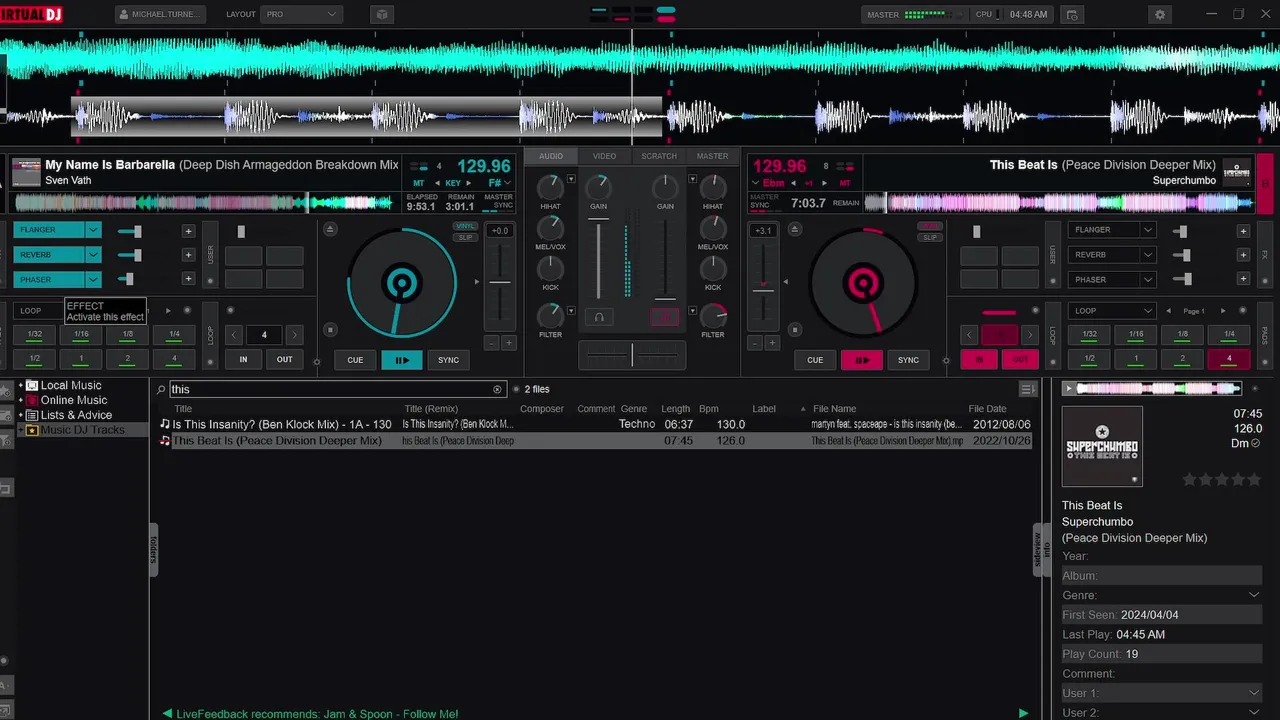This screenshot has width=1280, height=720.
Task: Click the box-shaped icon next to the layout selector
Action: tap(381, 15)
